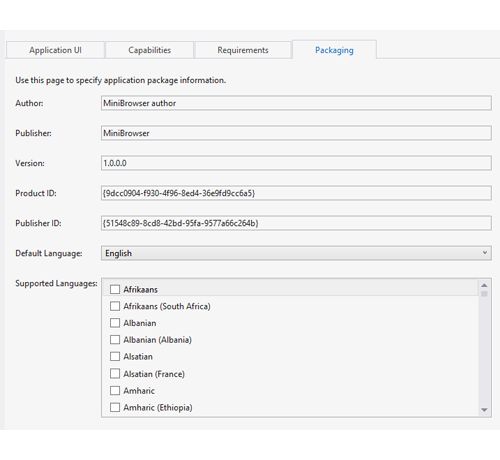Viewport: 500px width, 460px height.
Task: Click the Packaging tab
Action: tap(334, 50)
